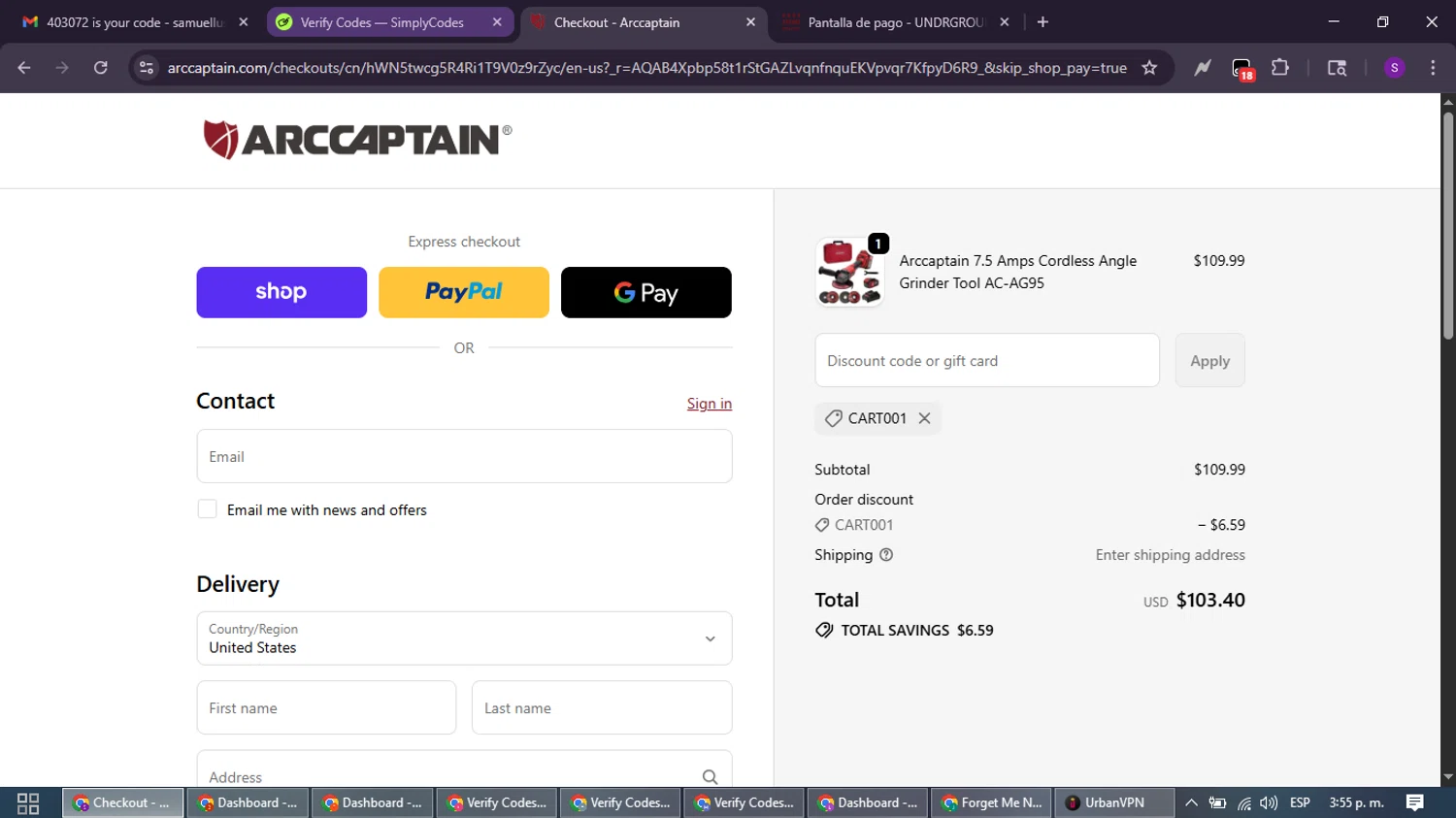Screen dimensions: 1456x818
Task: Open the extension with the red 18 badge
Action: tap(1242, 69)
